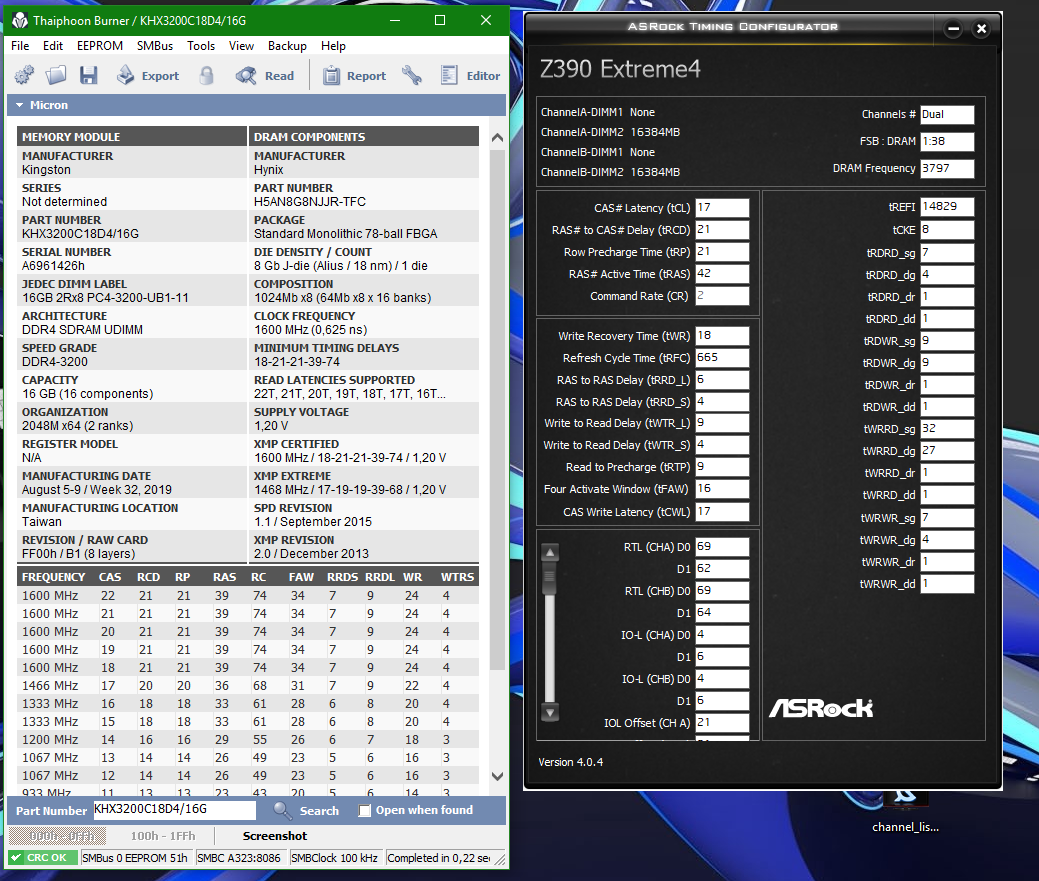The image size is (1039, 881).
Task: Select the 100h - 1FFh tab
Action: 163,836
